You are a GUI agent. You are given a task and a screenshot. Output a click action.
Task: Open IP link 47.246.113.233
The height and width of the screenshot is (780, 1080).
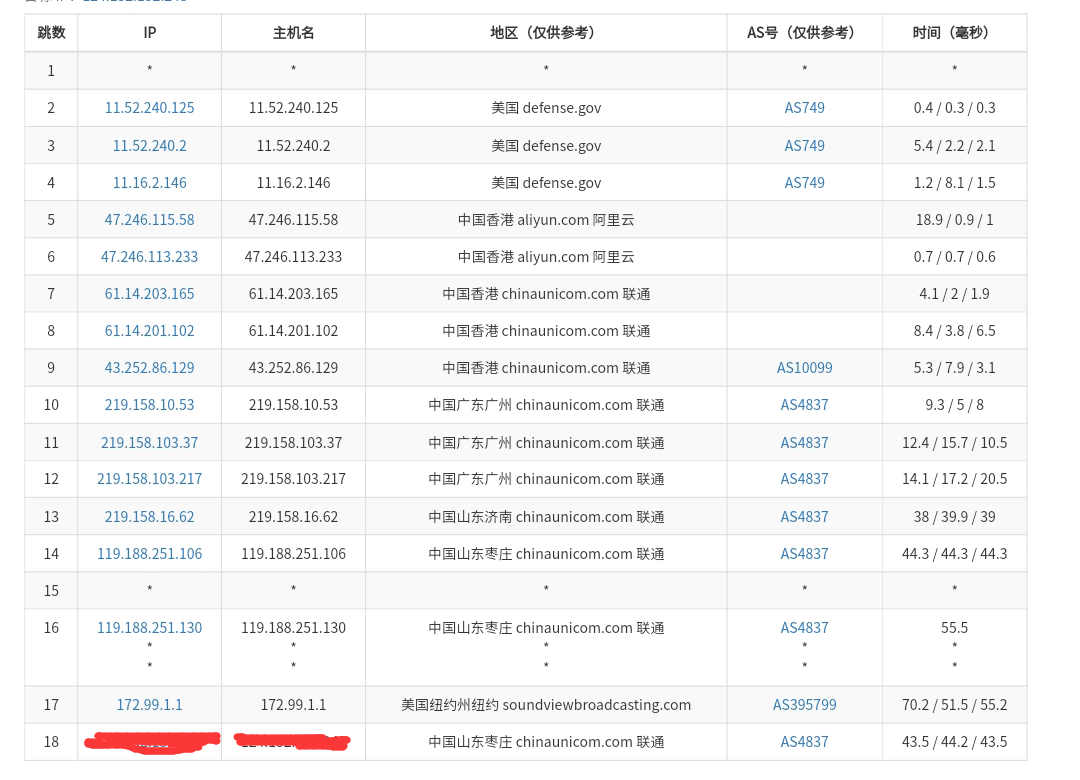point(149,257)
